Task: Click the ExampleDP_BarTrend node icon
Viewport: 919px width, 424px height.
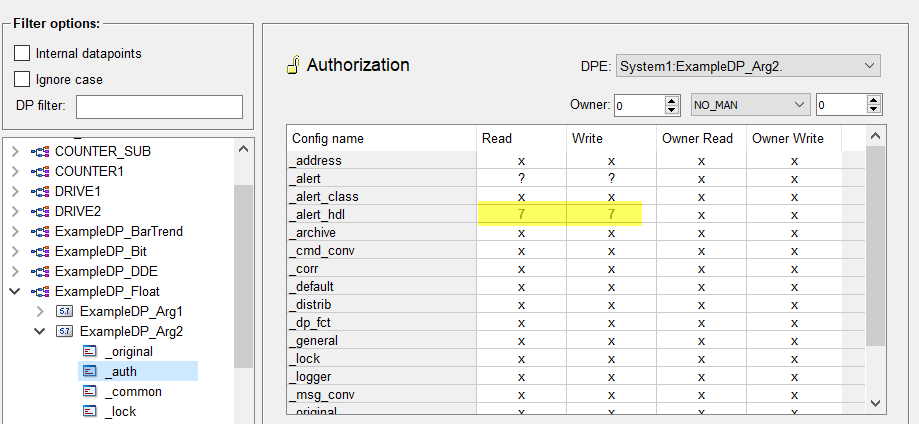Action: (x=41, y=231)
